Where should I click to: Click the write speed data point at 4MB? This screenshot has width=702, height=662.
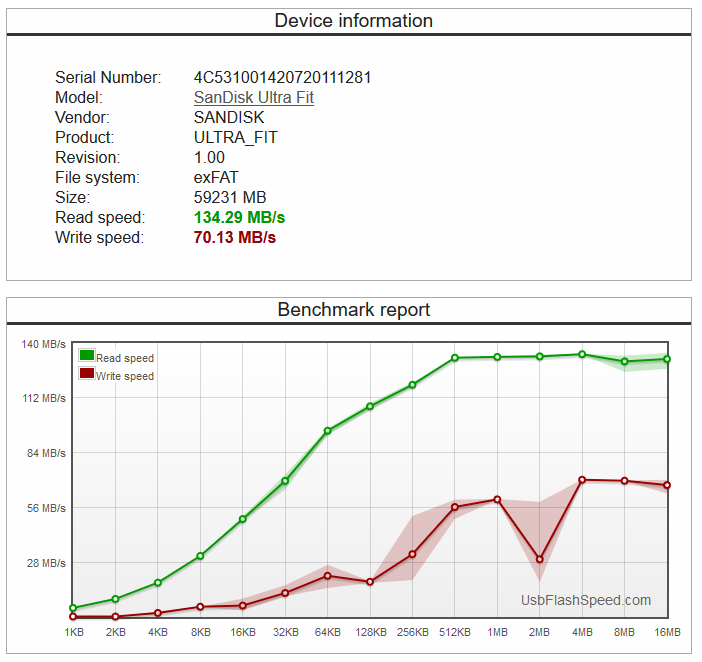click(x=582, y=480)
